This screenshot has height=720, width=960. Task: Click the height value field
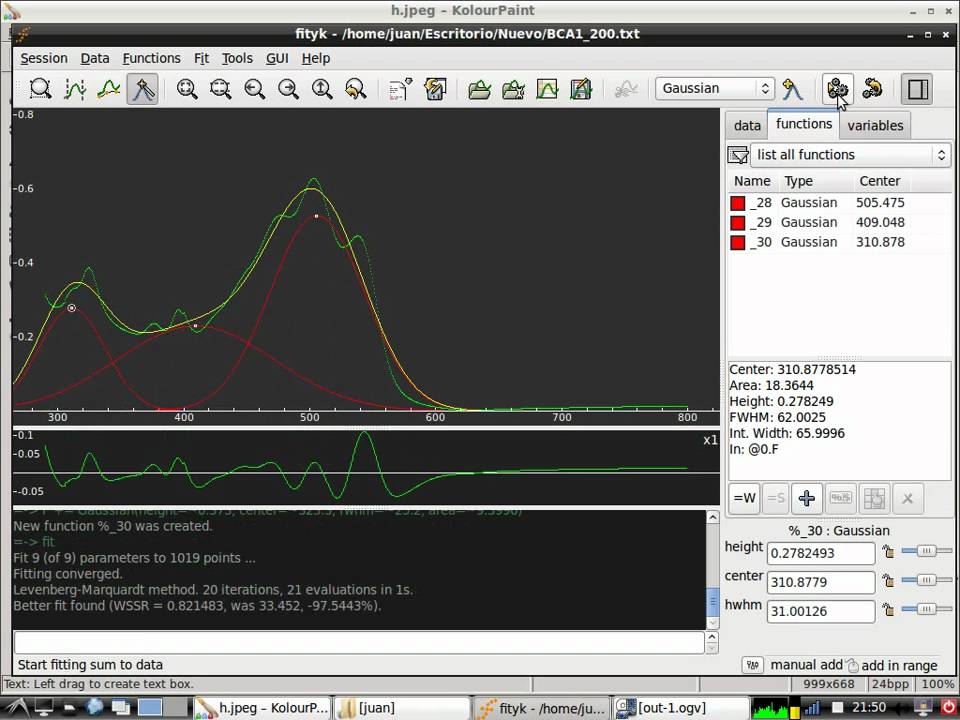point(821,553)
